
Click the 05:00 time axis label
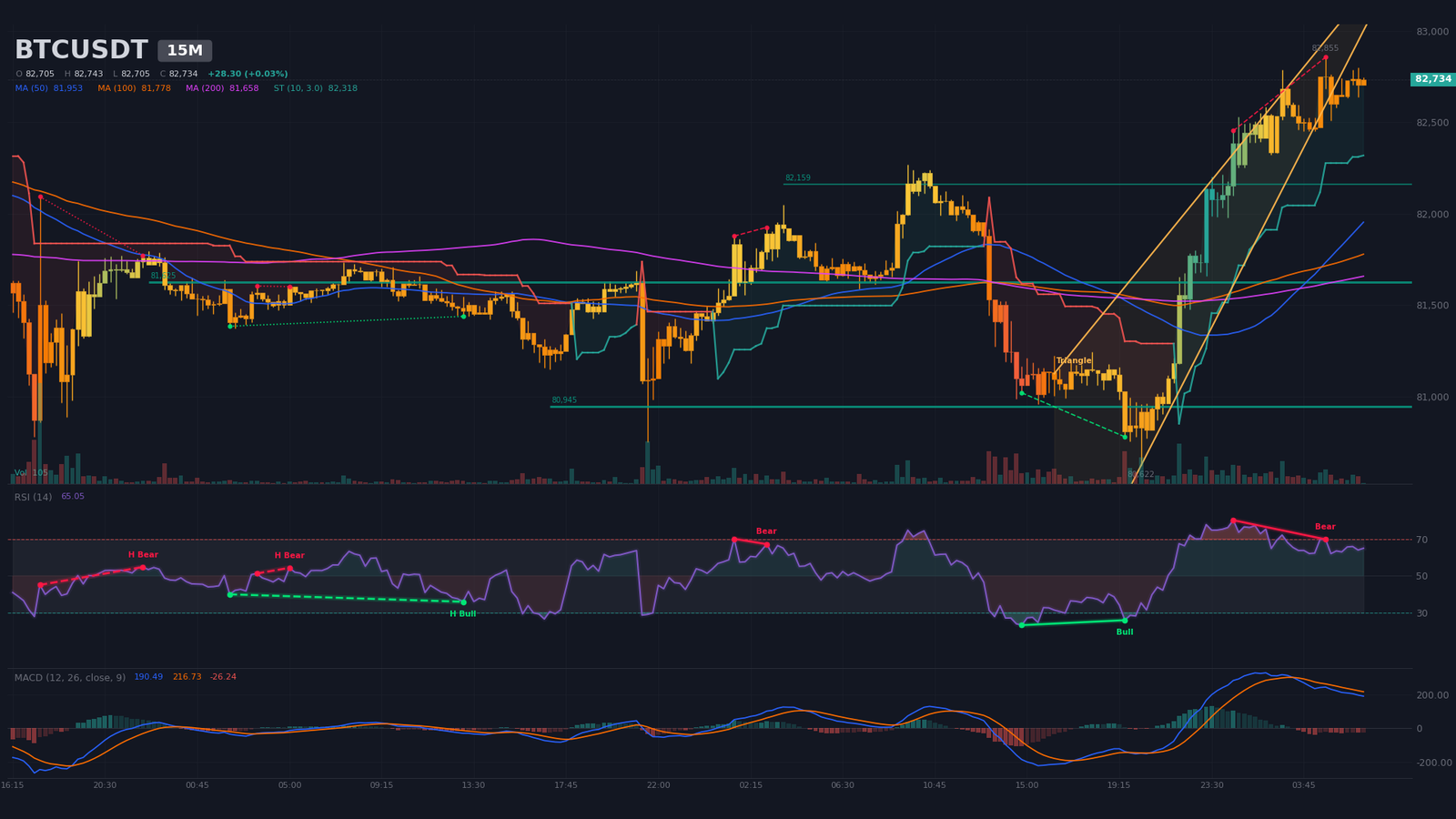tap(289, 785)
